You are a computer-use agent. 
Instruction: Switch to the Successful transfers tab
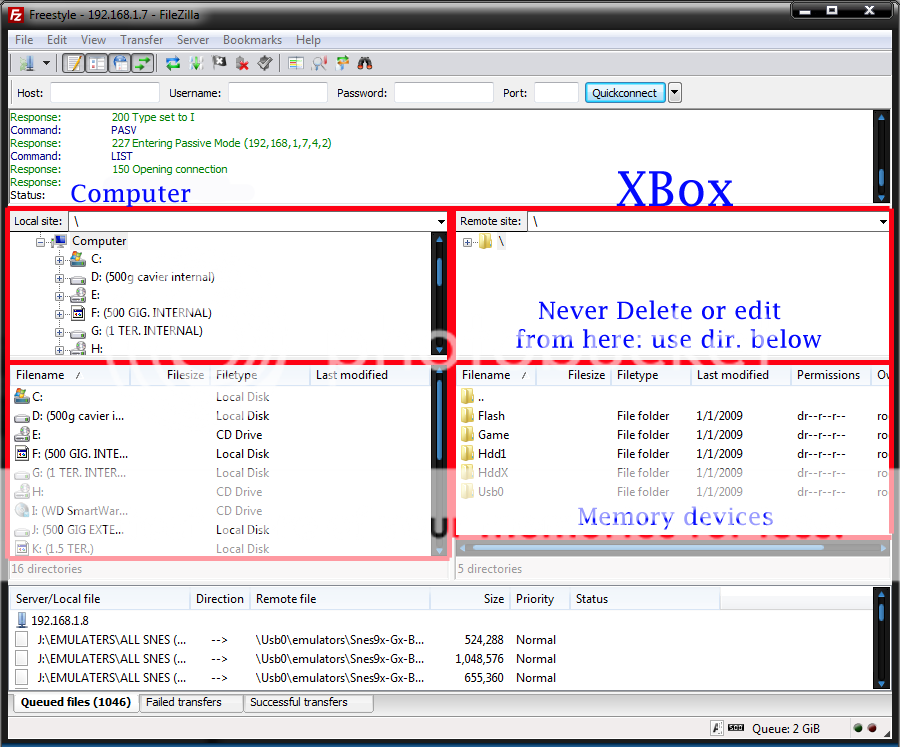308,702
